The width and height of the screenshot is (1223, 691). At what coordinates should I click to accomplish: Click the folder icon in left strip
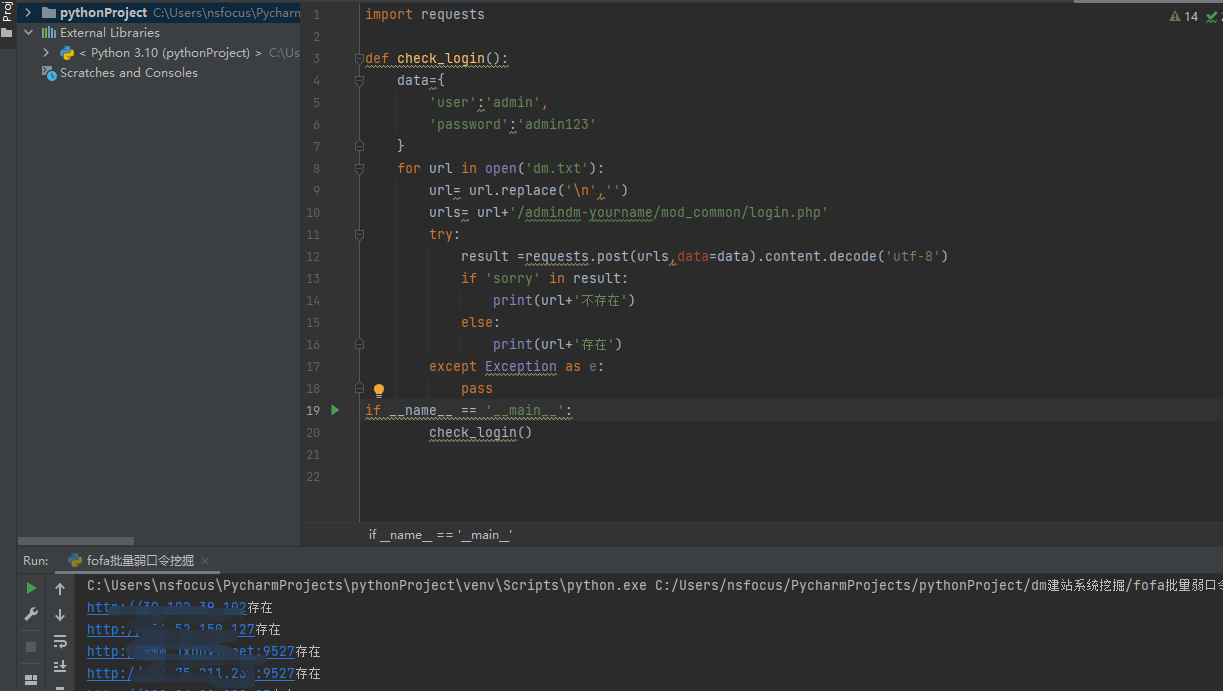click(x=7, y=33)
